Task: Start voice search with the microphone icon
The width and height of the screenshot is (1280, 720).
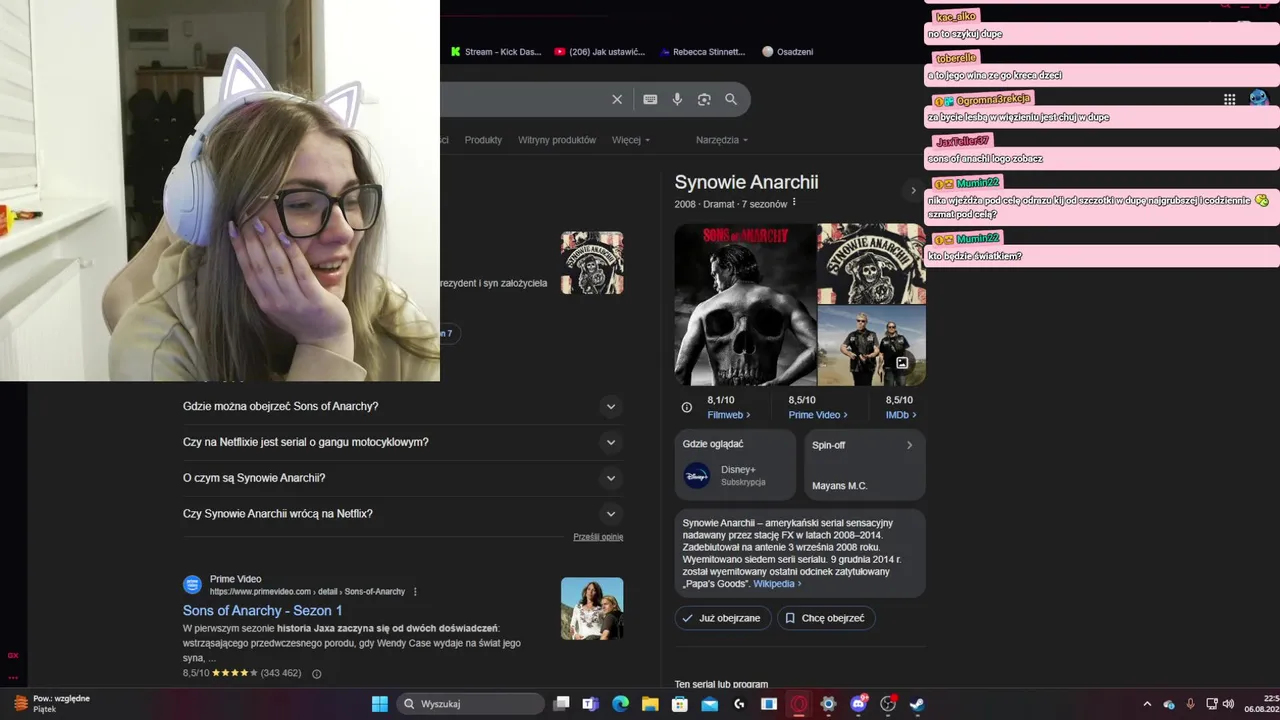Action: [x=677, y=99]
